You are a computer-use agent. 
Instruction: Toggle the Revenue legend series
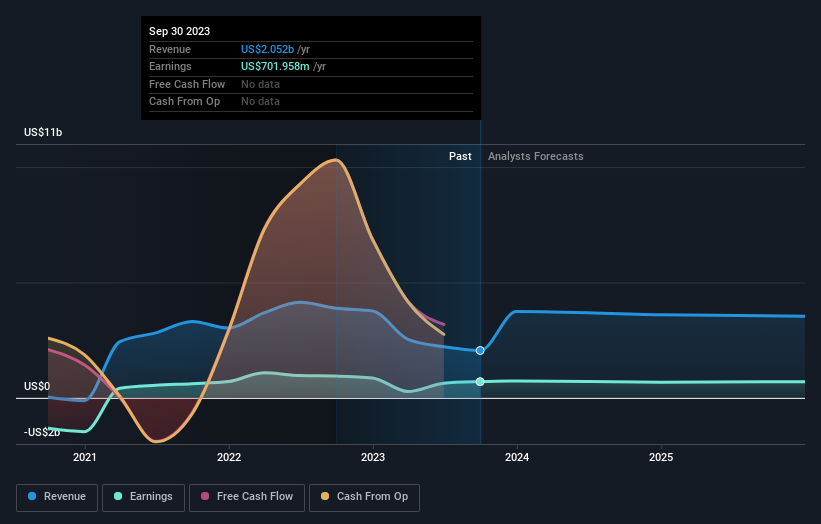[x=57, y=497]
